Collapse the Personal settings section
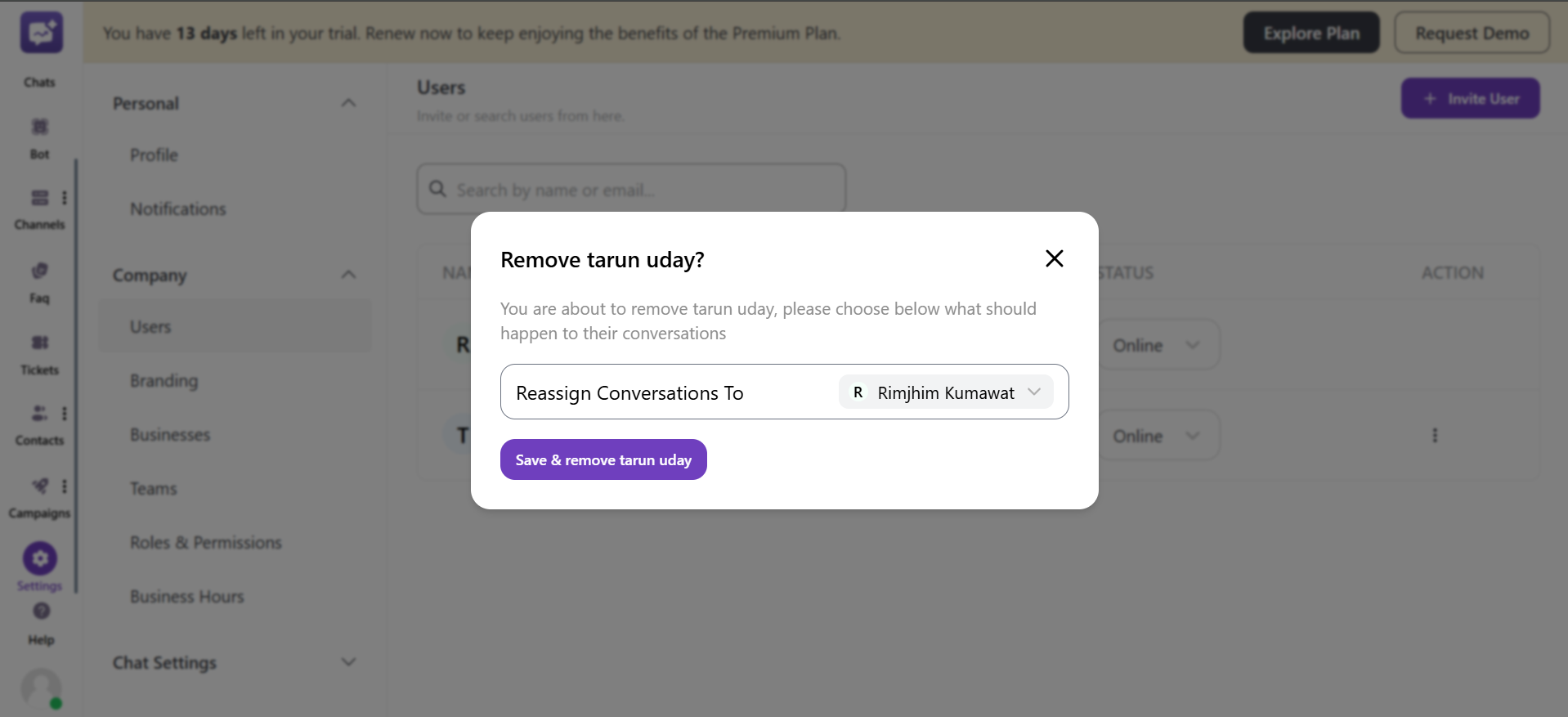 pos(348,102)
